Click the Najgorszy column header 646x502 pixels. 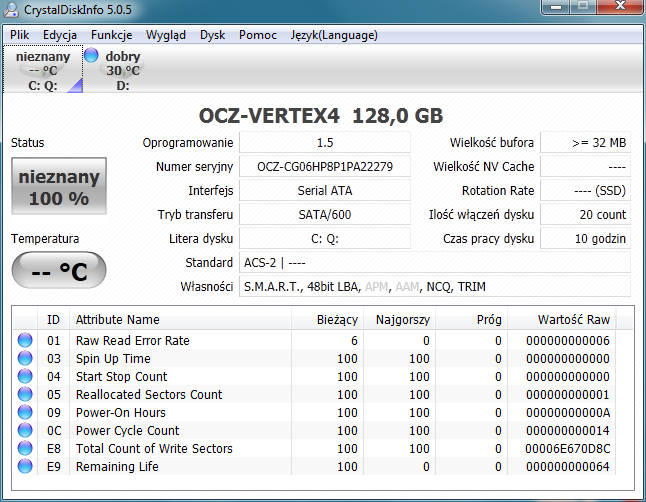pos(399,319)
